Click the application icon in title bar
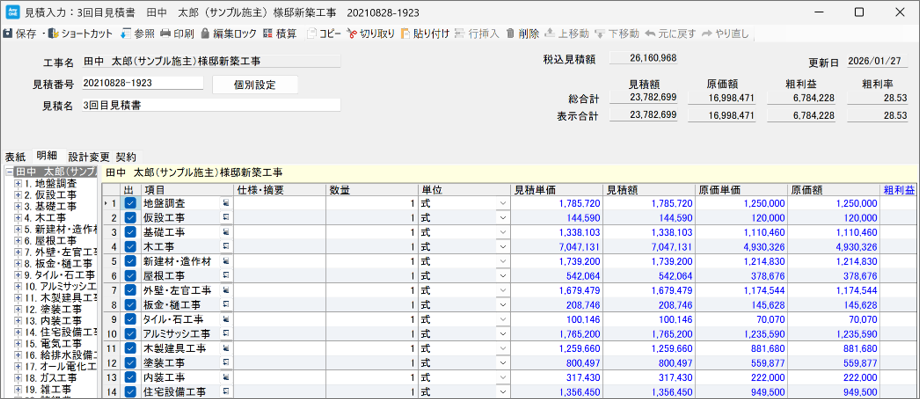 [x=11, y=12]
